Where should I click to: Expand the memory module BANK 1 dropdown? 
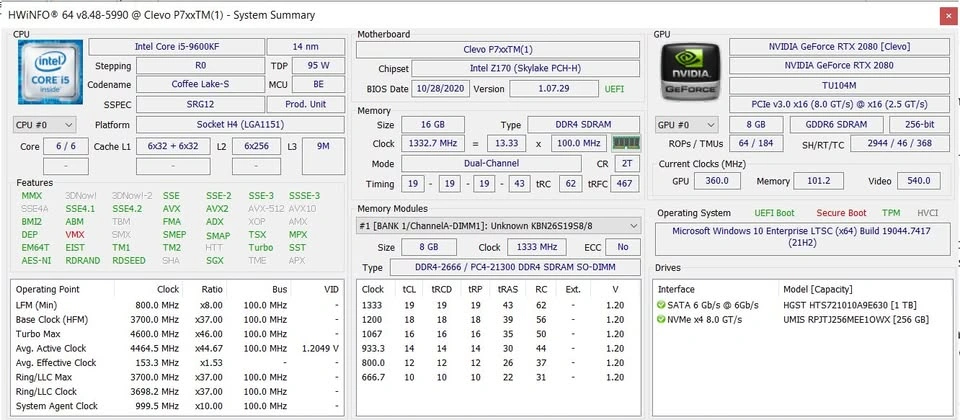click(x=498, y=226)
